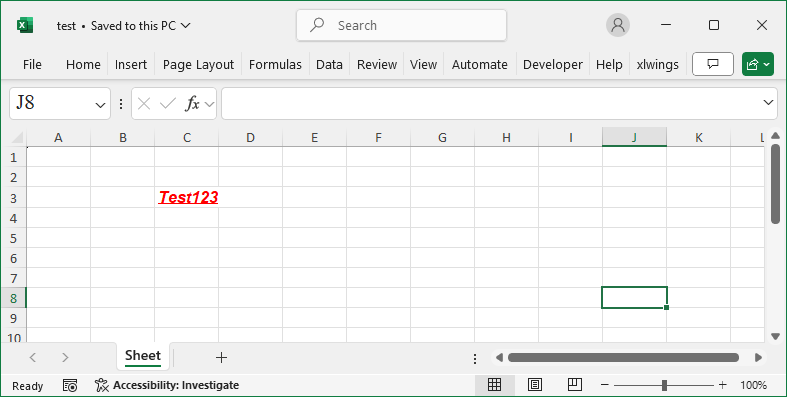Screen dimensions: 787x397
Task: Cancel formula entry with the X icon
Action: point(144,104)
